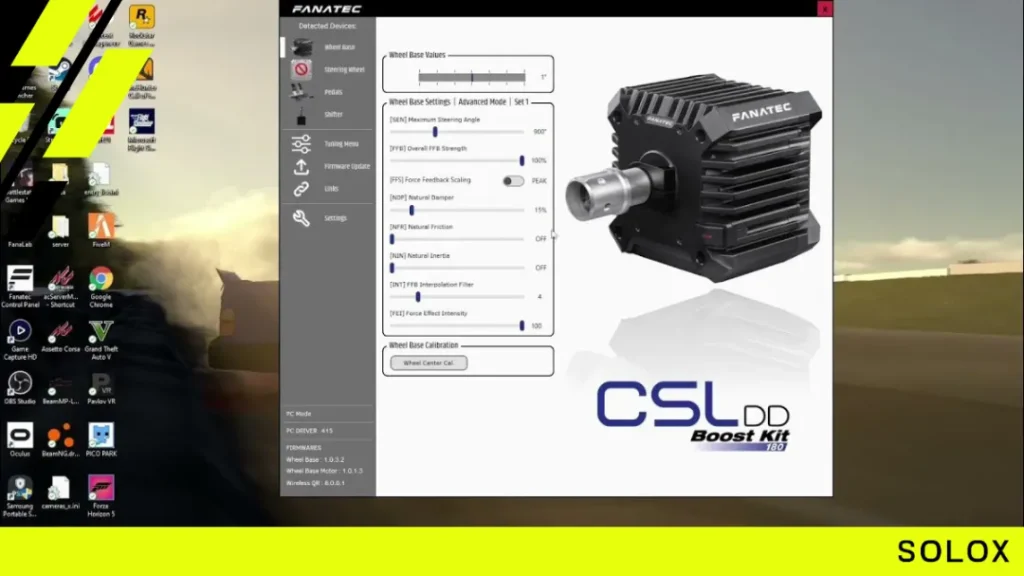Open the Settings wrench icon
1024x576 pixels.
click(x=301, y=217)
